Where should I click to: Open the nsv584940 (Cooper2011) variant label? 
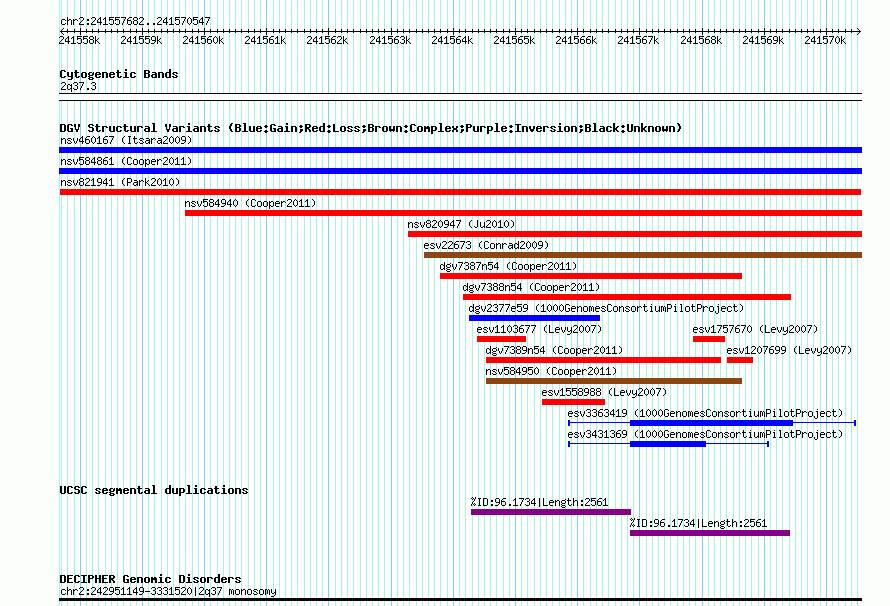250,203
